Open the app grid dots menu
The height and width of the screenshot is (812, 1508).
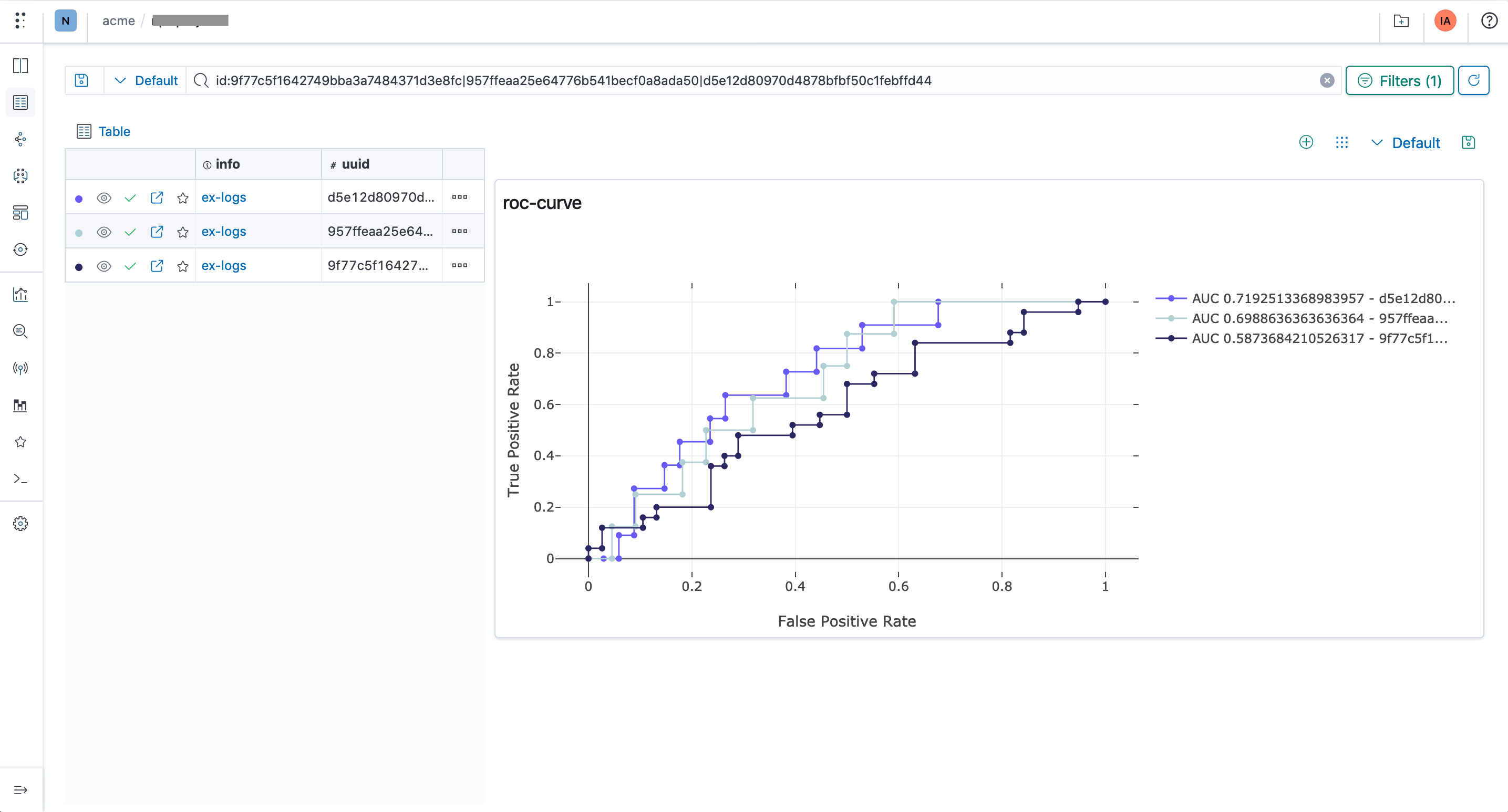(x=20, y=20)
